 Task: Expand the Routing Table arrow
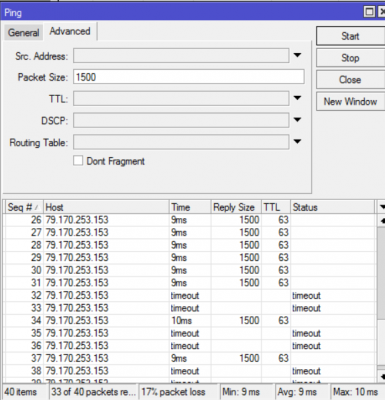click(297, 142)
